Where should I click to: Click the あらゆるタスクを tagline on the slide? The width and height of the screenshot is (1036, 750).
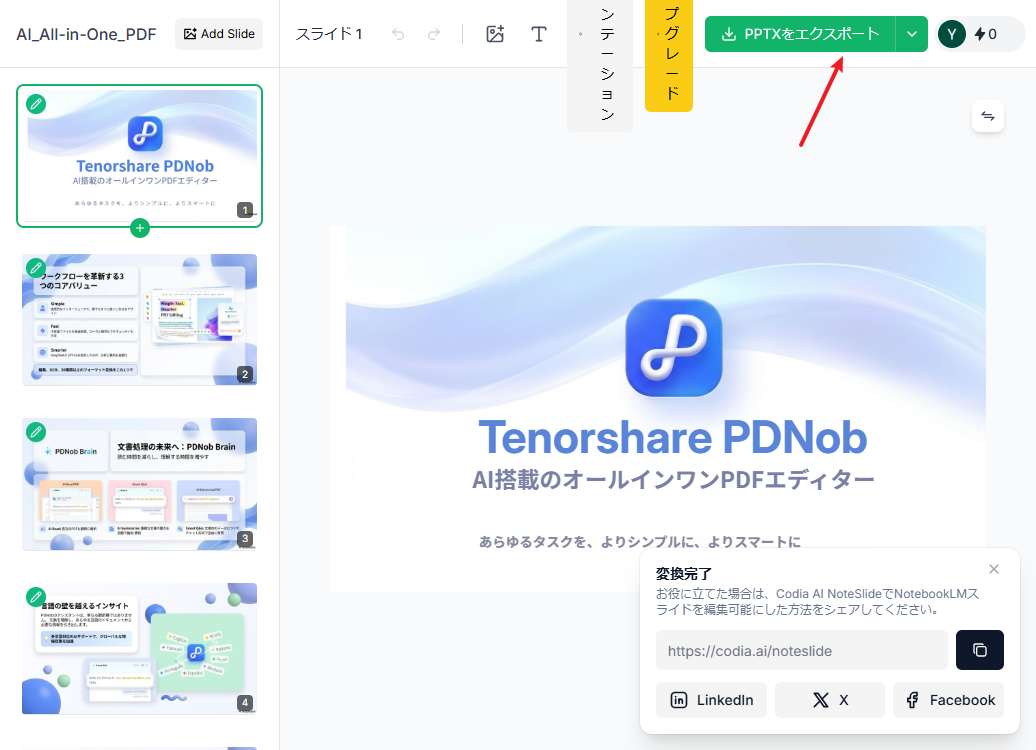pos(640,542)
